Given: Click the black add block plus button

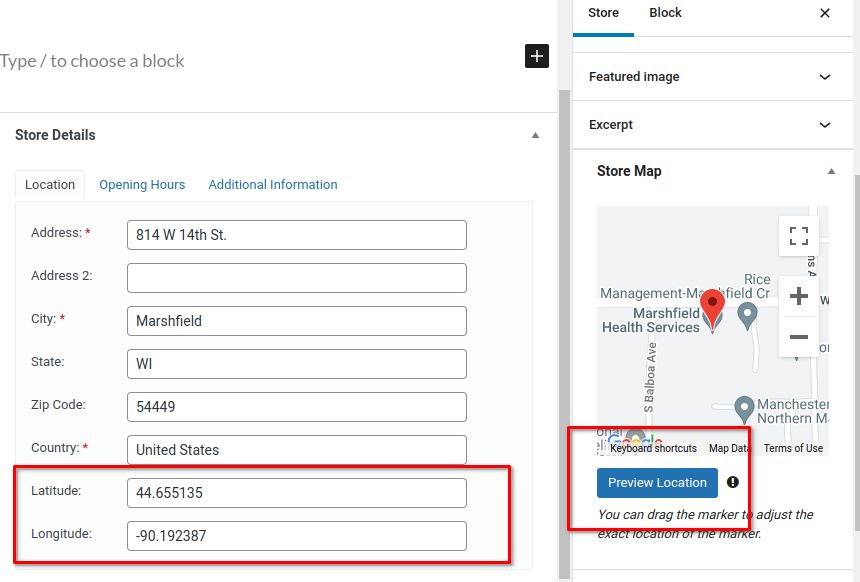Looking at the screenshot, I should (536, 56).
